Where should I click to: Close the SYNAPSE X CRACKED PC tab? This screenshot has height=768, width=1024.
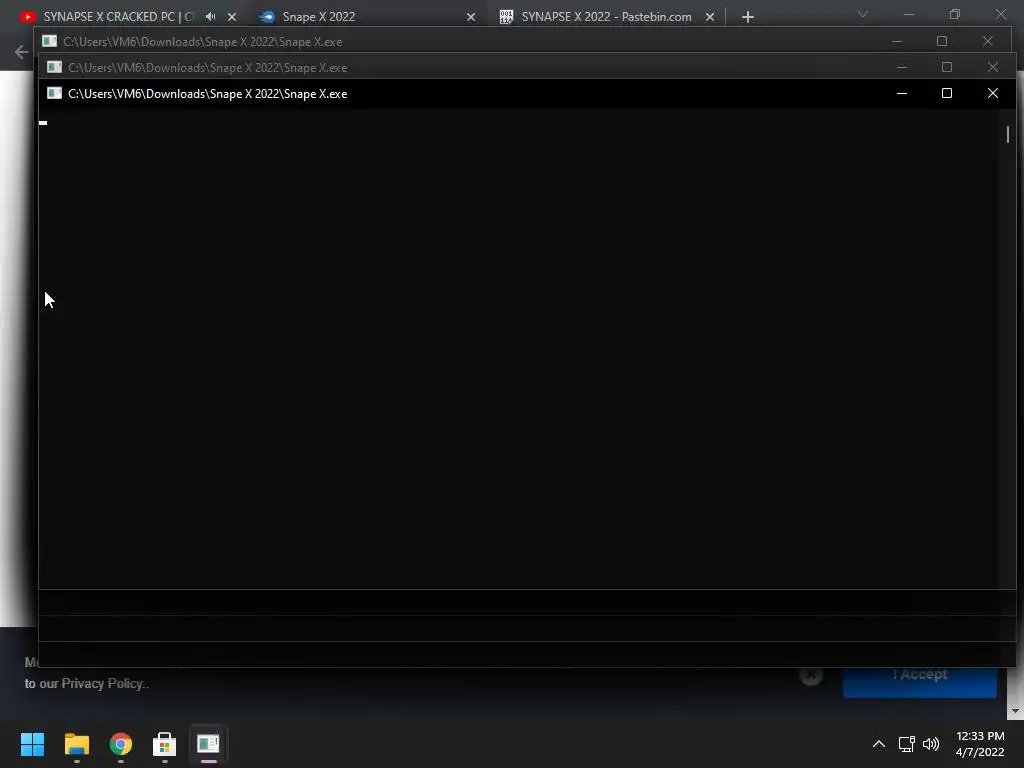232,17
